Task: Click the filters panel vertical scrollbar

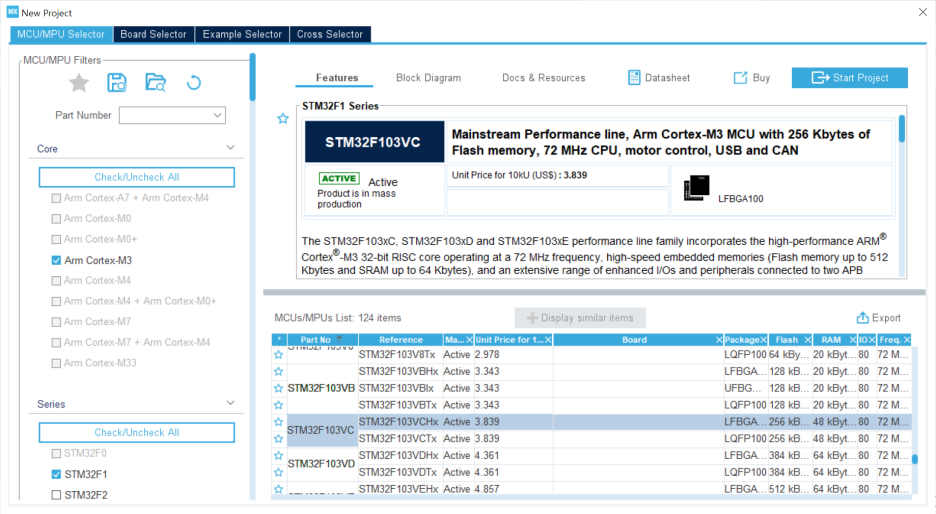Action: pyautogui.click(x=253, y=78)
